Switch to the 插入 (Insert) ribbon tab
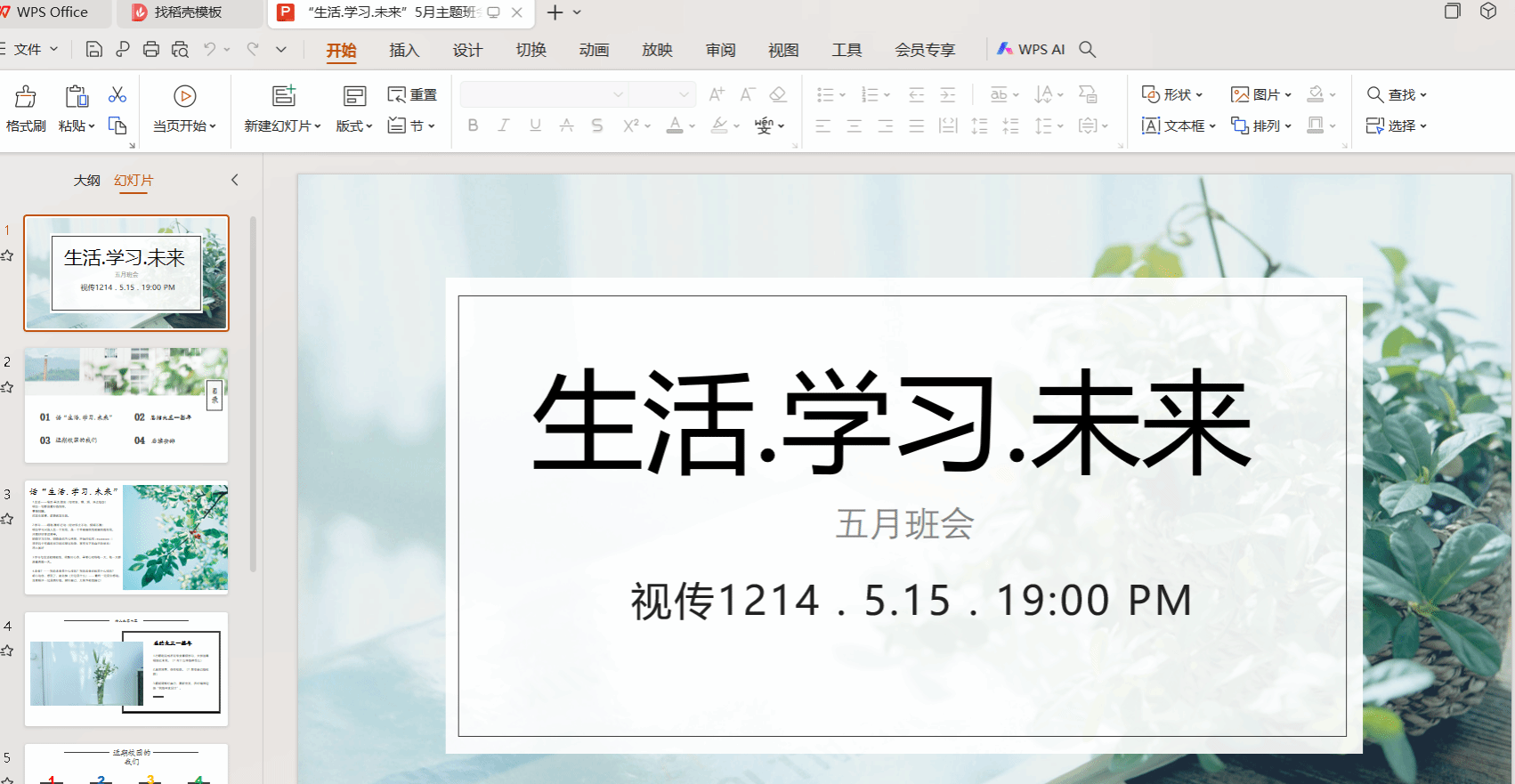The height and width of the screenshot is (784, 1515). pos(404,51)
